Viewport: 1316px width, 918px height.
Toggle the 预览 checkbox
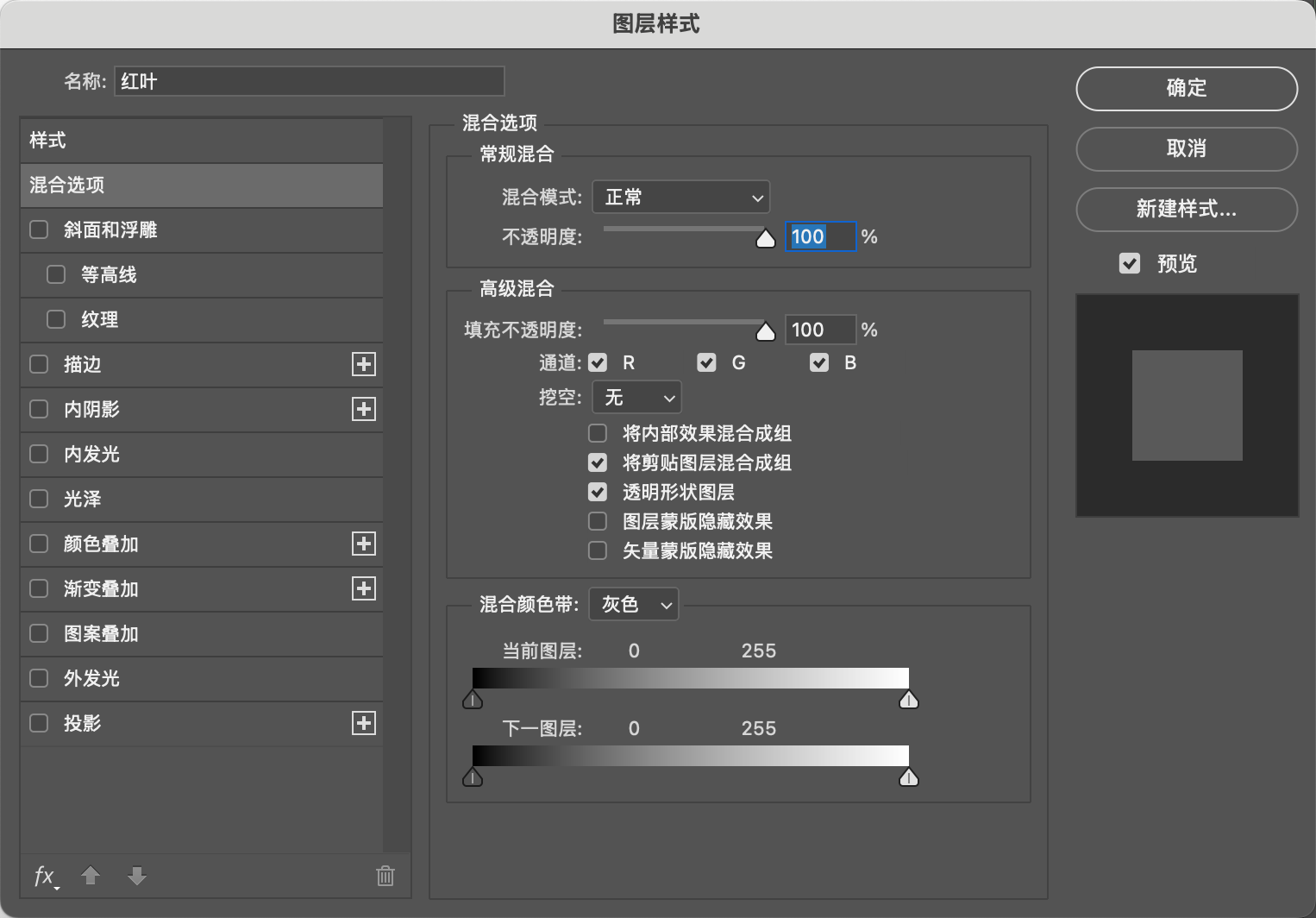pyautogui.click(x=1130, y=263)
